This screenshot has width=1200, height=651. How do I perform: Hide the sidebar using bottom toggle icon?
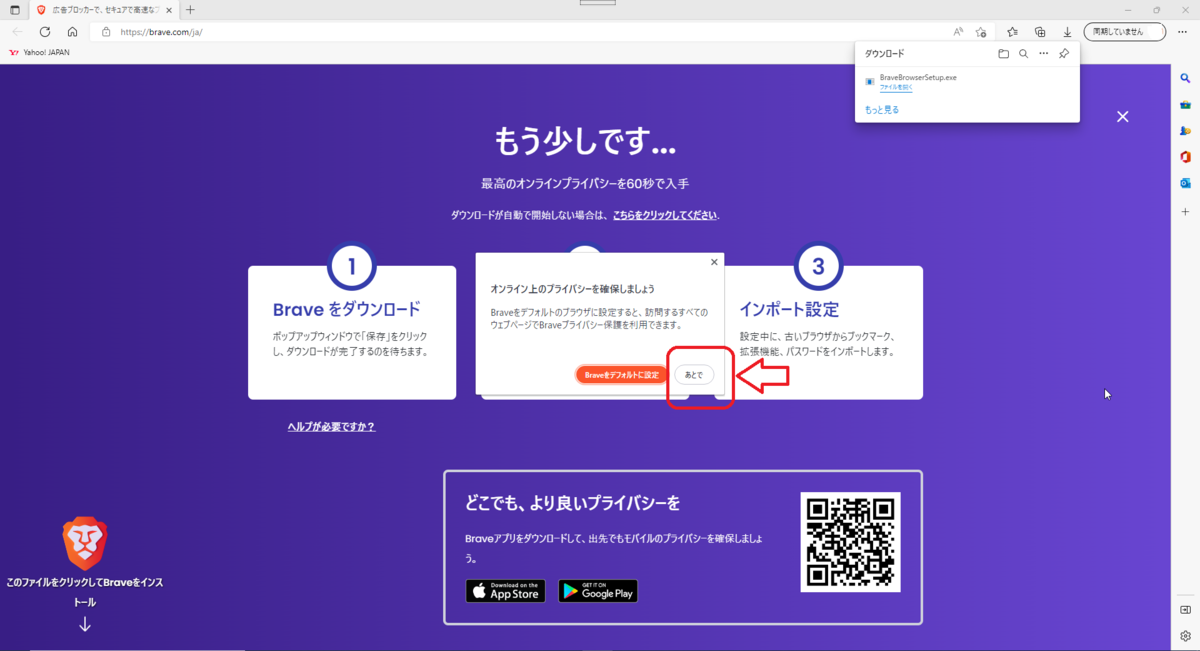(x=1185, y=610)
